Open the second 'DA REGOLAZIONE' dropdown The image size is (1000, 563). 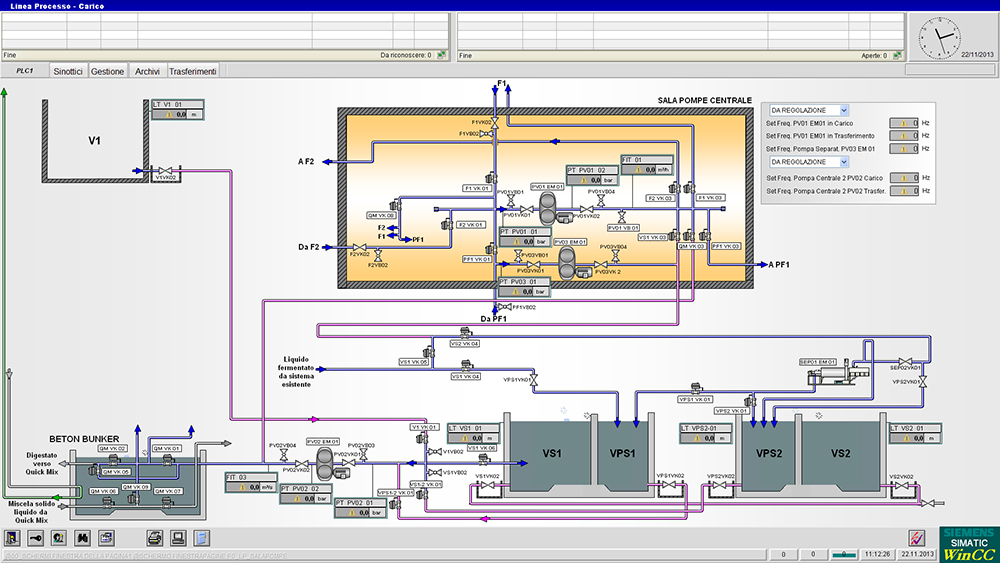pos(809,162)
